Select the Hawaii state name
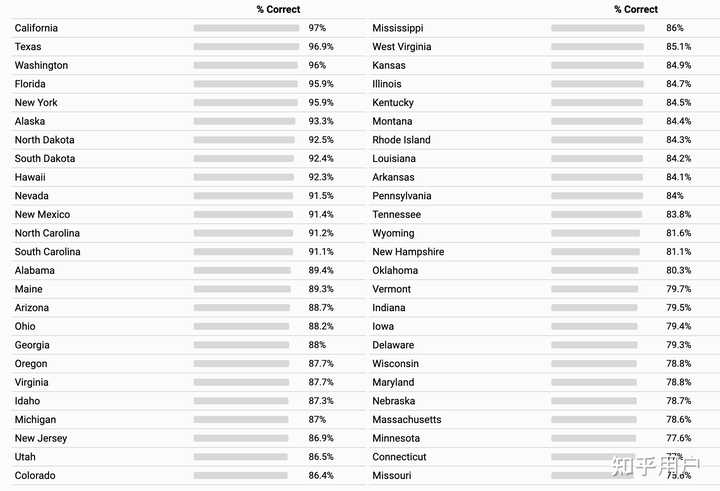 [30, 177]
